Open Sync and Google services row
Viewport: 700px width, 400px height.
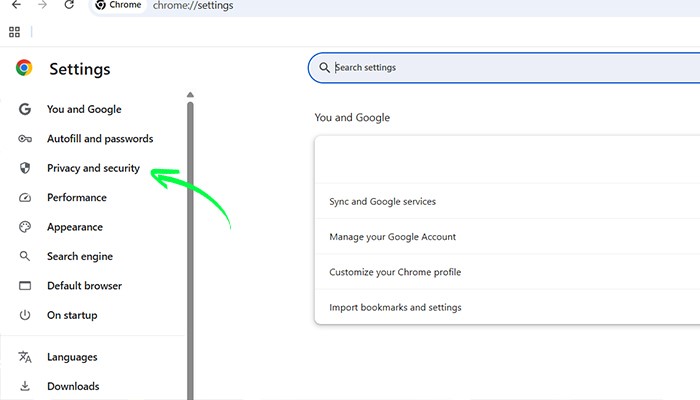tap(507, 201)
